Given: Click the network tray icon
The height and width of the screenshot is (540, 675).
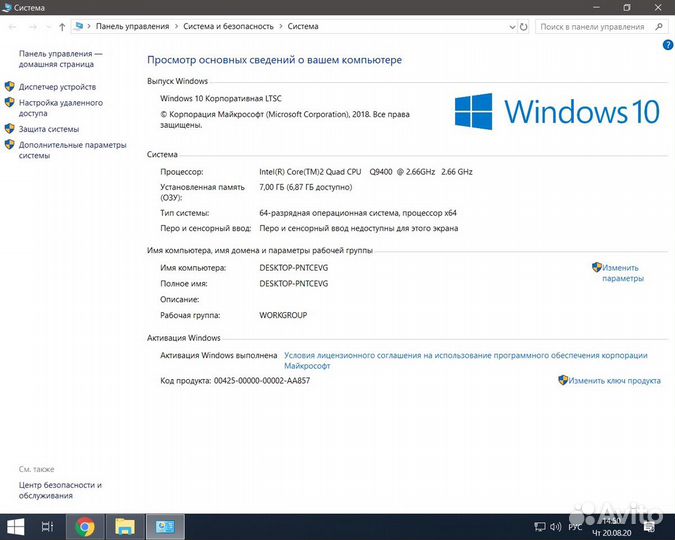Looking at the screenshot, I should (x=540, y=527).
